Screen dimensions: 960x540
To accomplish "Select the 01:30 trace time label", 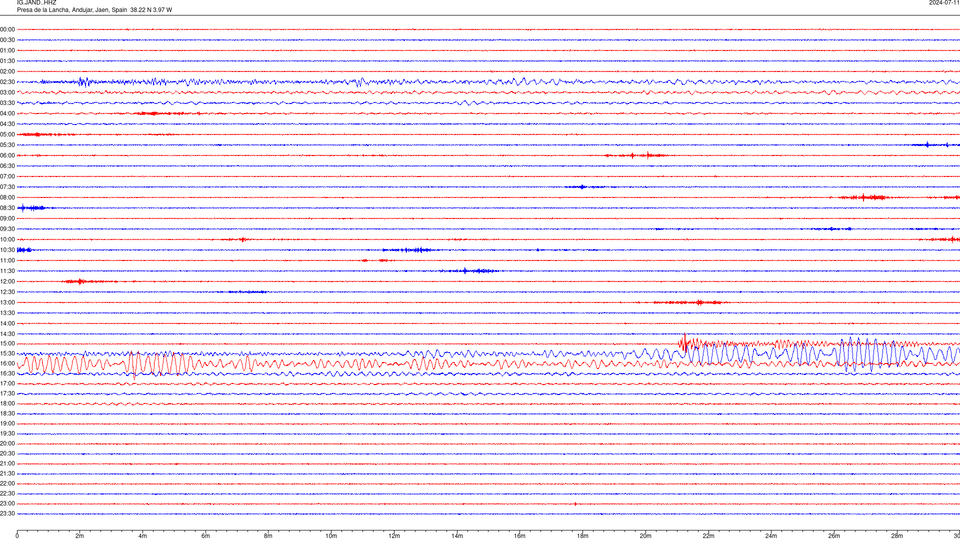I will pos(7,61).
